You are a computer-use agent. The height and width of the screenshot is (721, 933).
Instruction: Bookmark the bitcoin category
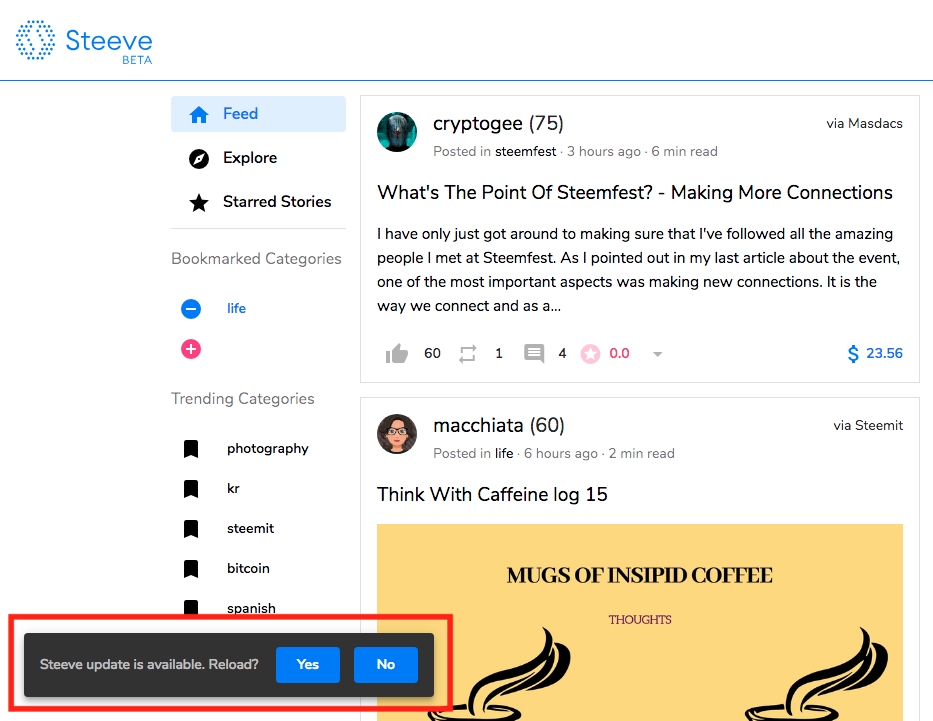[x=191, y=568]
